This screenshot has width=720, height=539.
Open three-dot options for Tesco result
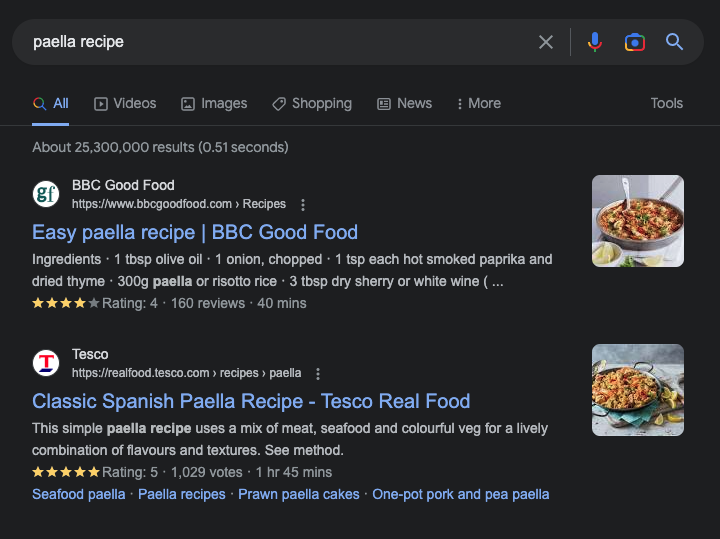[318, 374]
